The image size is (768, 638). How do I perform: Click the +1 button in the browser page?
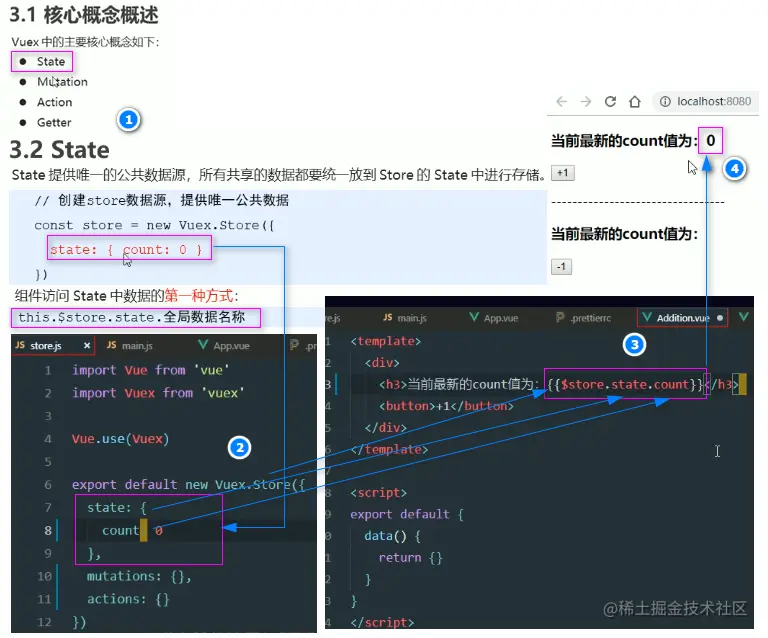(x=563, y=173)
